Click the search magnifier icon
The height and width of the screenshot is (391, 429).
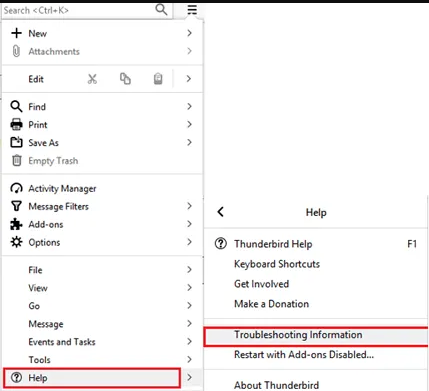click(161, 10)
